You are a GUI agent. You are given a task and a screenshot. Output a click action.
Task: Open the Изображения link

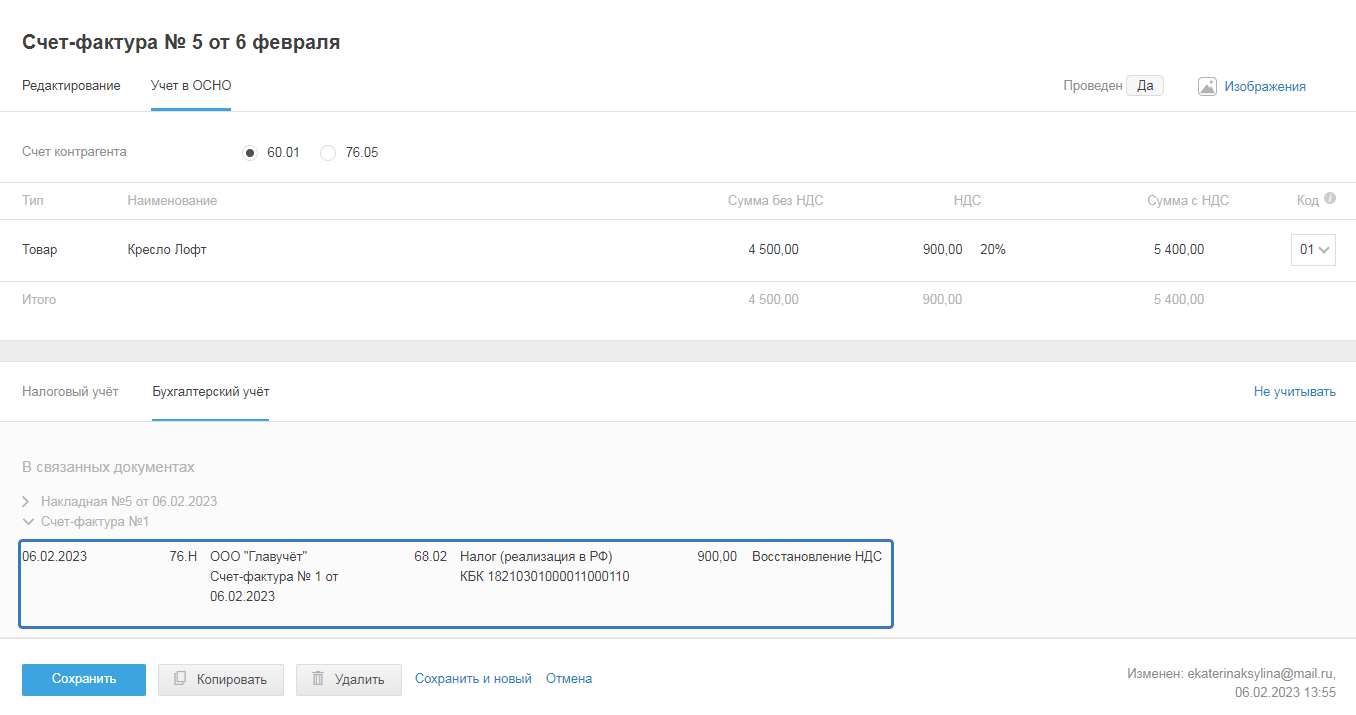1265,87
